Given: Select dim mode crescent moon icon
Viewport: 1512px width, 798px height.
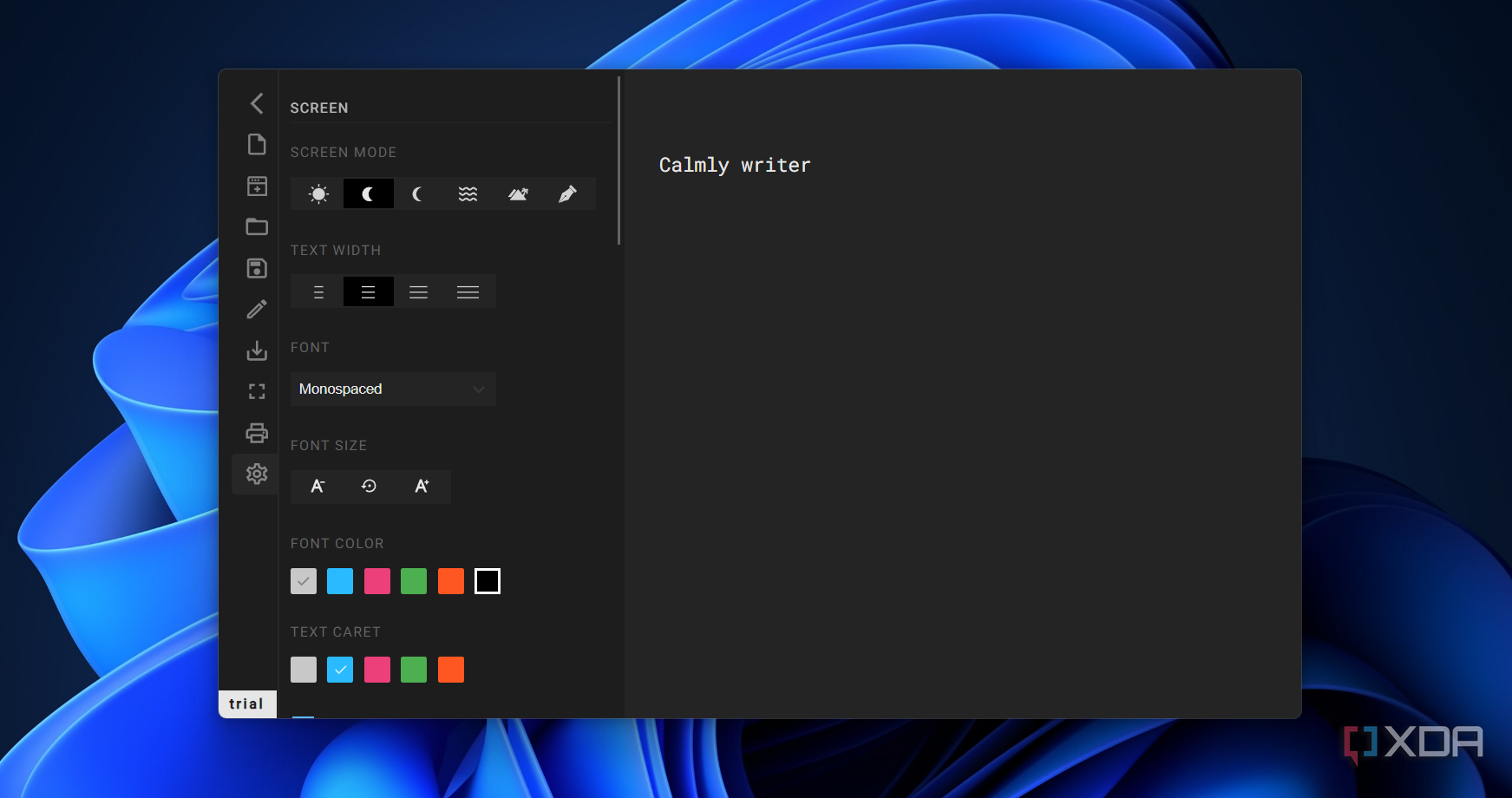Looking at the screenshot, I should 418,193.
